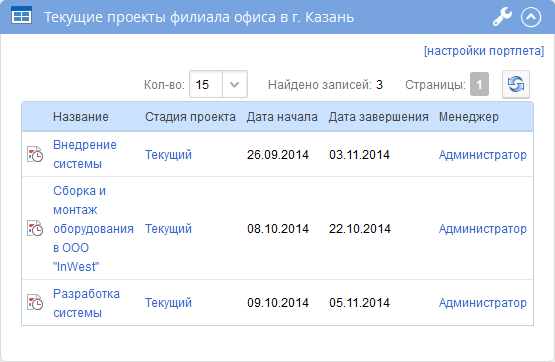Click the table icon in portlet header
This screenshot has width=555, height=362.
point(21,16)
